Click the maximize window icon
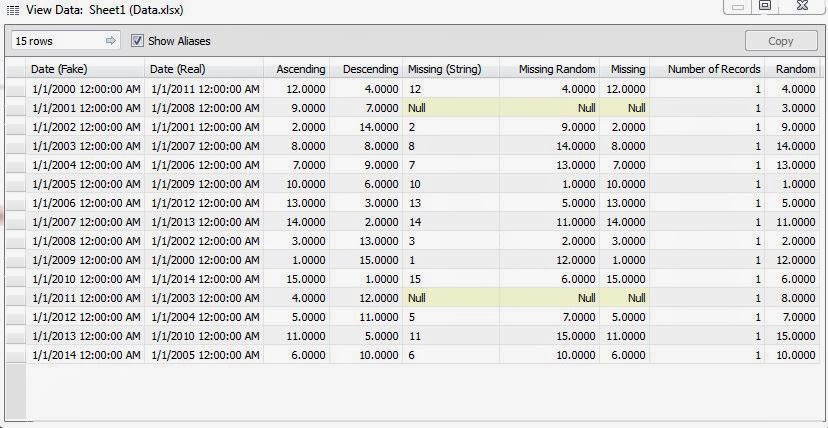 765,5
